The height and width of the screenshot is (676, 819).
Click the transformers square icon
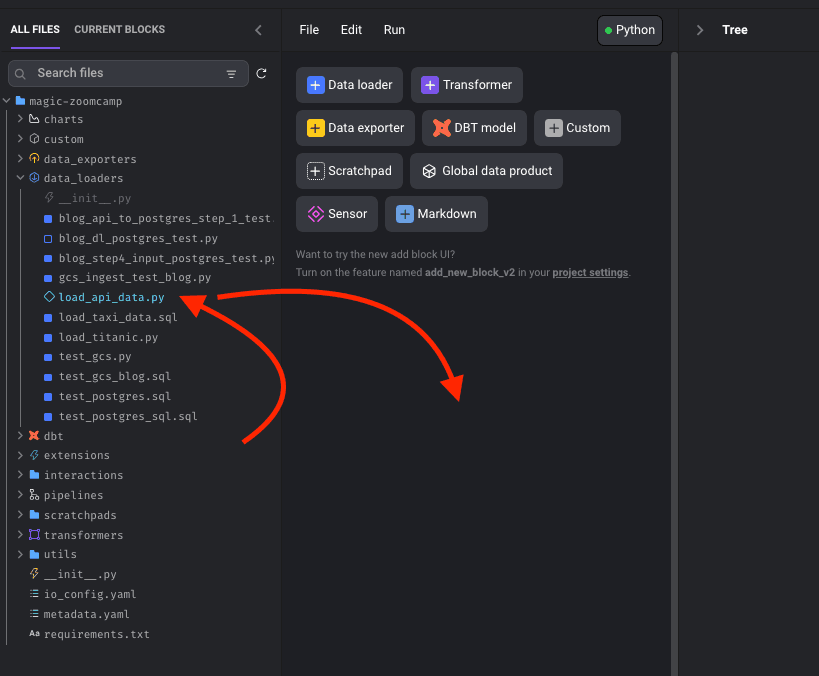(34, 534)
